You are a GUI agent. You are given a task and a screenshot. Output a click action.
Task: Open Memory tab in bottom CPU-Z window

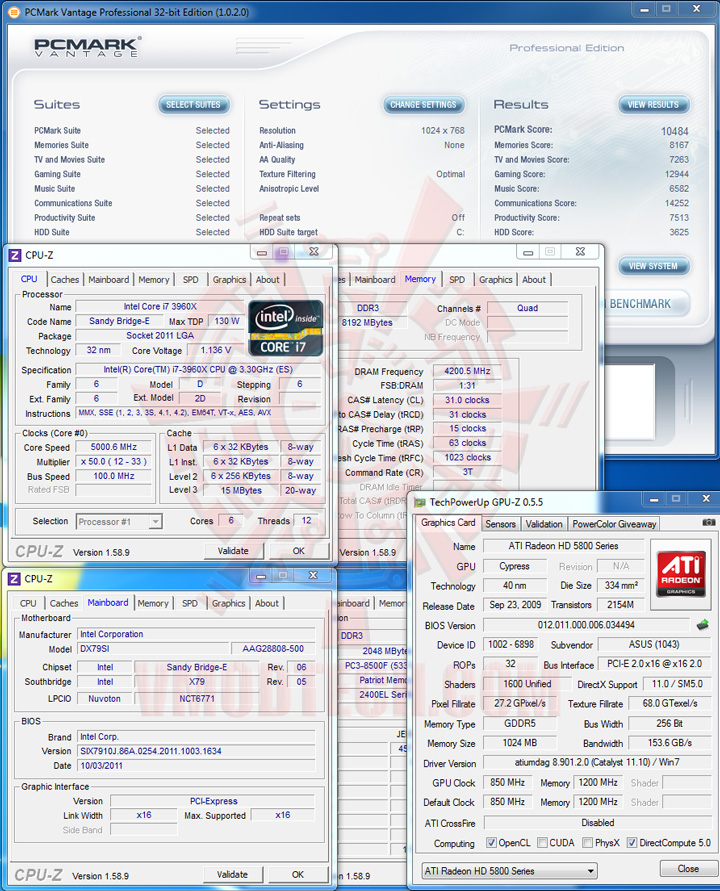point(153,603)
